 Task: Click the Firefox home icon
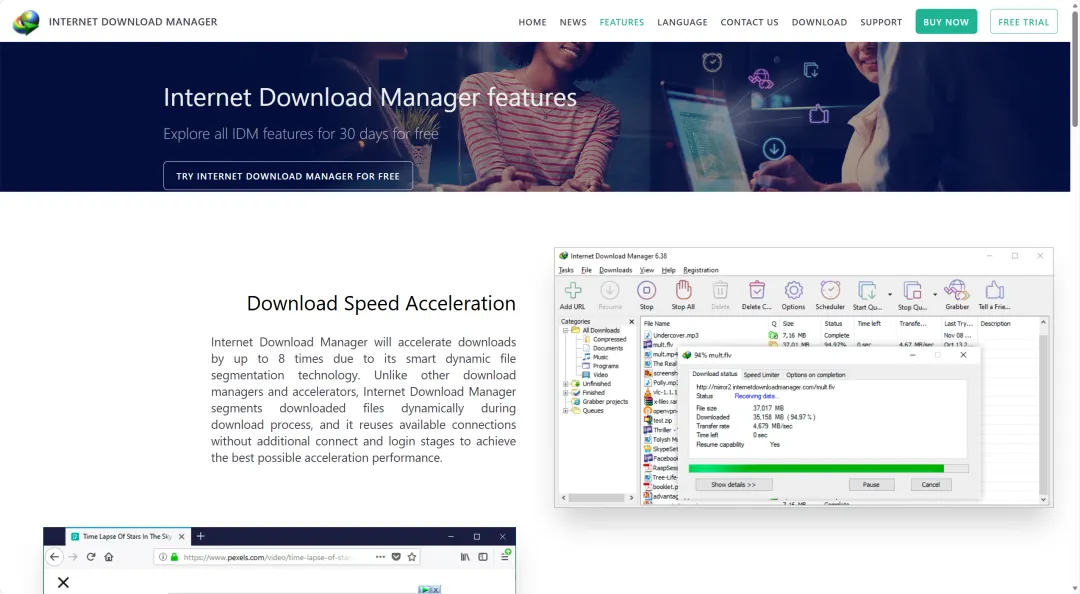coord(108,557)
